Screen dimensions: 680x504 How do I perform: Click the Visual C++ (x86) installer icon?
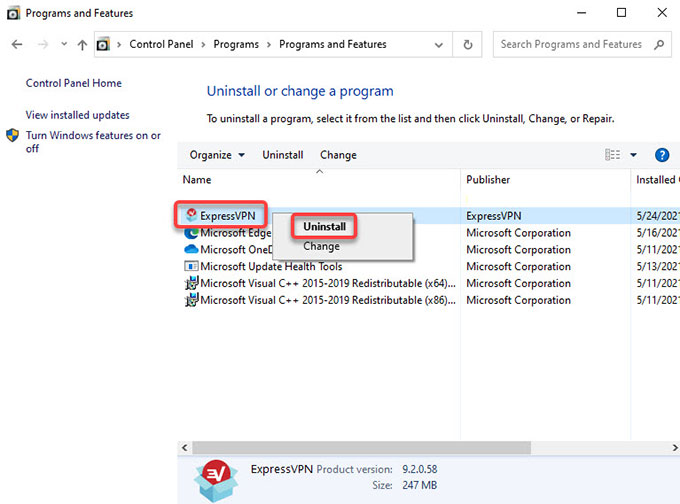point(191,300)
